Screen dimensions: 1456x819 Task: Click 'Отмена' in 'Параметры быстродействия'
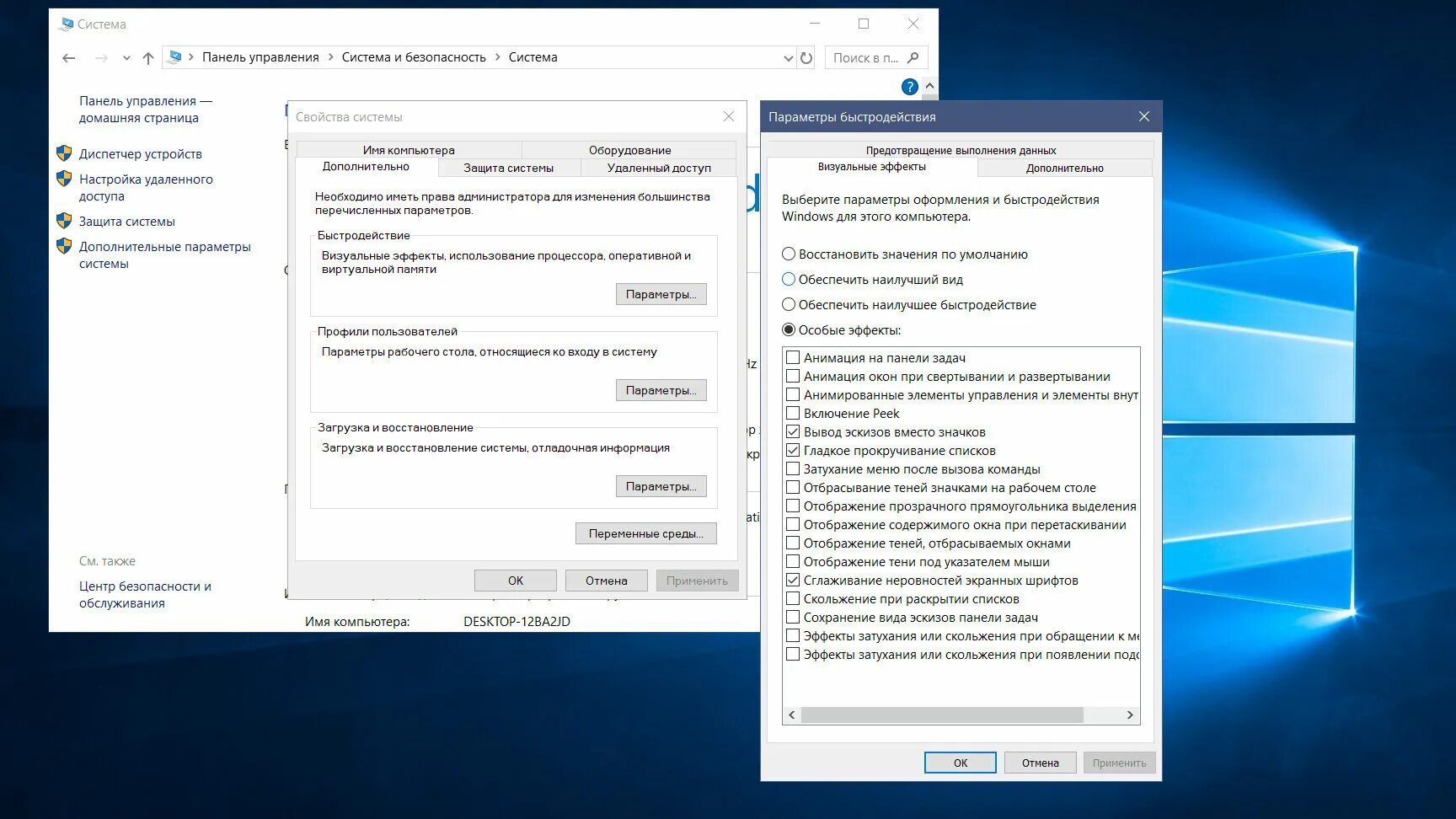(x=1041, y=763)
